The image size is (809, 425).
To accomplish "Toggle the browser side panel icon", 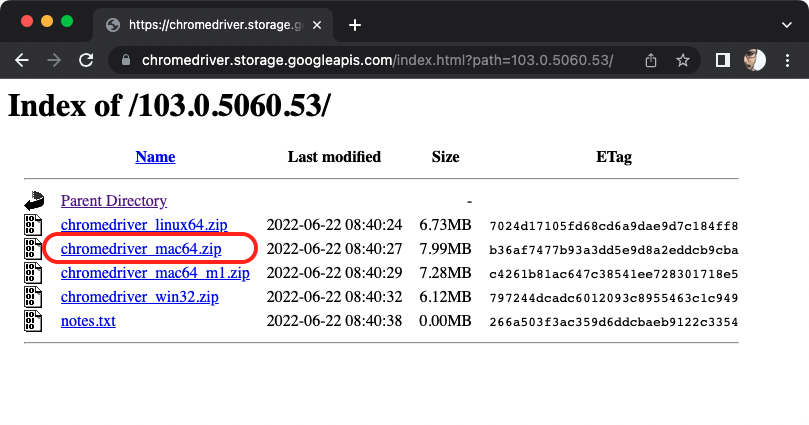I will pyautogui.click(x=723, y=60).
